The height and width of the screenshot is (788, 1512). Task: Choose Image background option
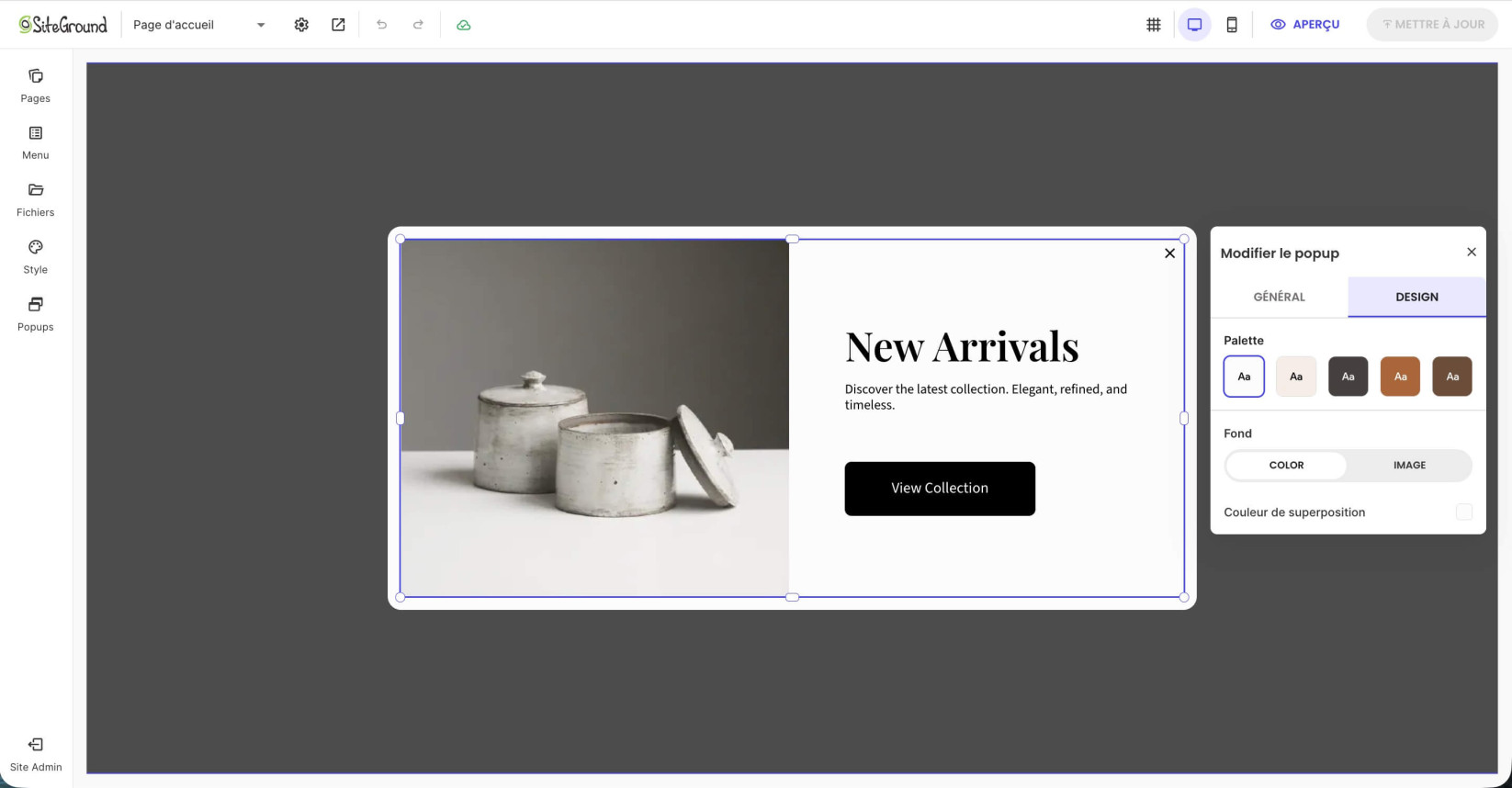pos(1409,466)
